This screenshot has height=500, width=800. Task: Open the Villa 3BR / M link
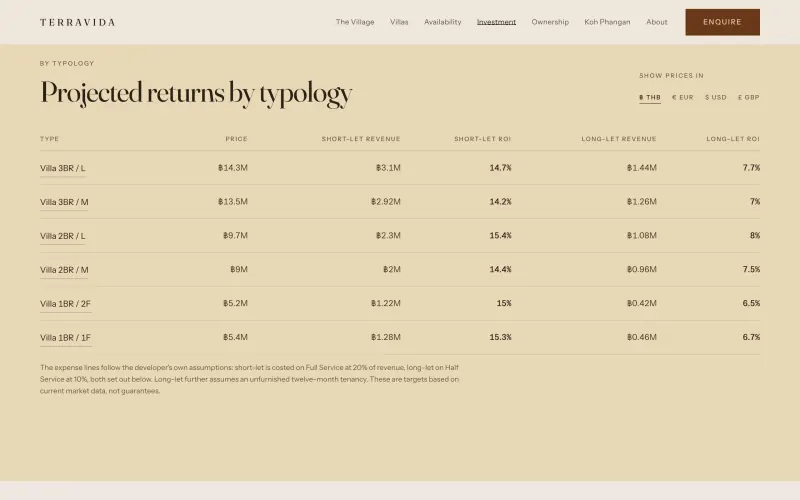coord(64,202)
